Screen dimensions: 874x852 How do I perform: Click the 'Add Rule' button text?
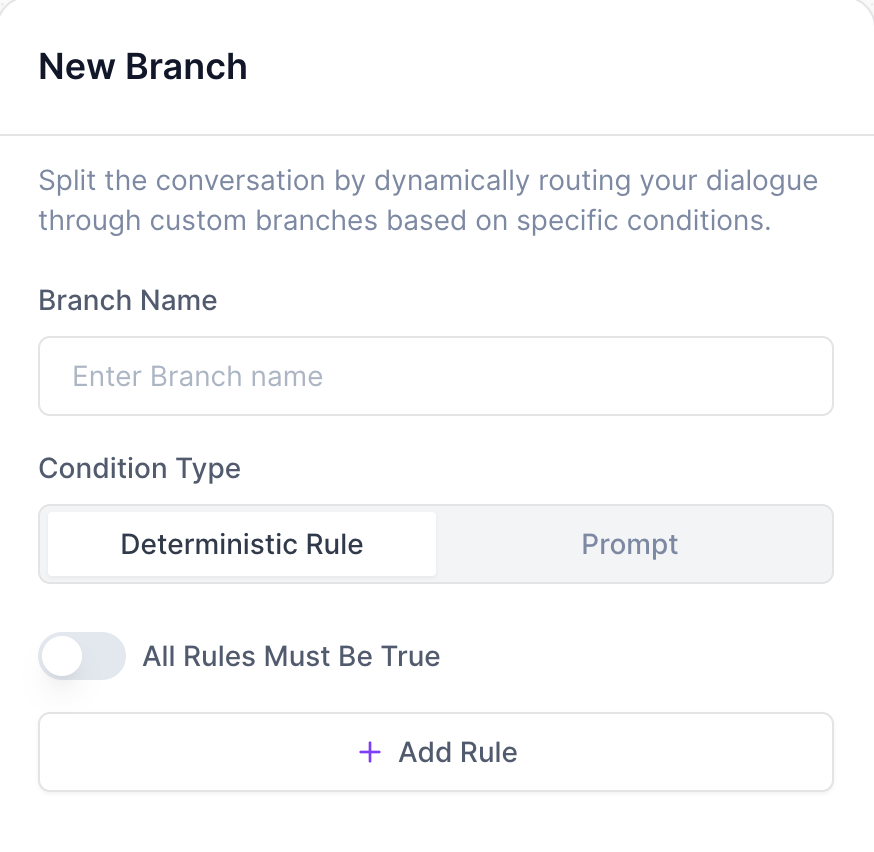tap(458, 752)
